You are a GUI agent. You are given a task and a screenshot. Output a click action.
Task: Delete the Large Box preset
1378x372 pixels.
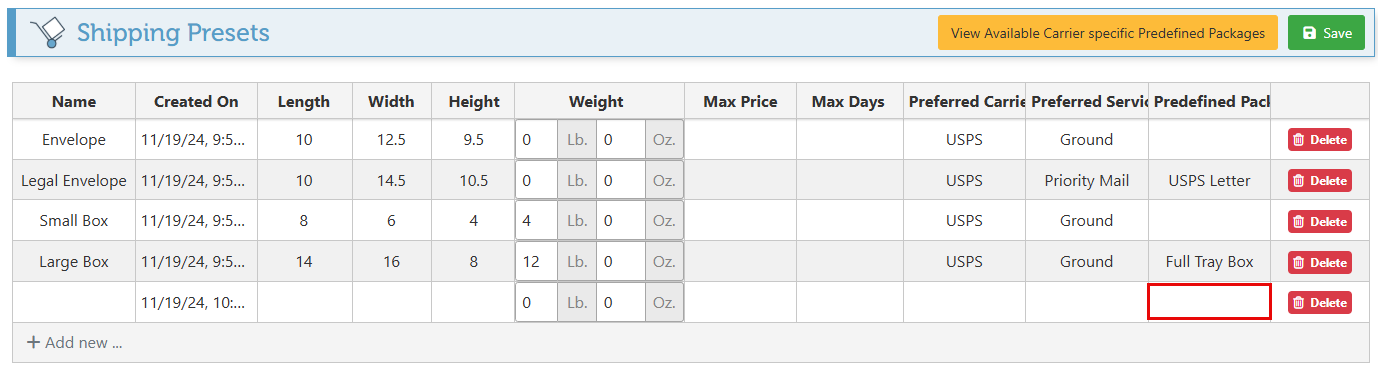pyautogui.click(x=1319, y=262)
